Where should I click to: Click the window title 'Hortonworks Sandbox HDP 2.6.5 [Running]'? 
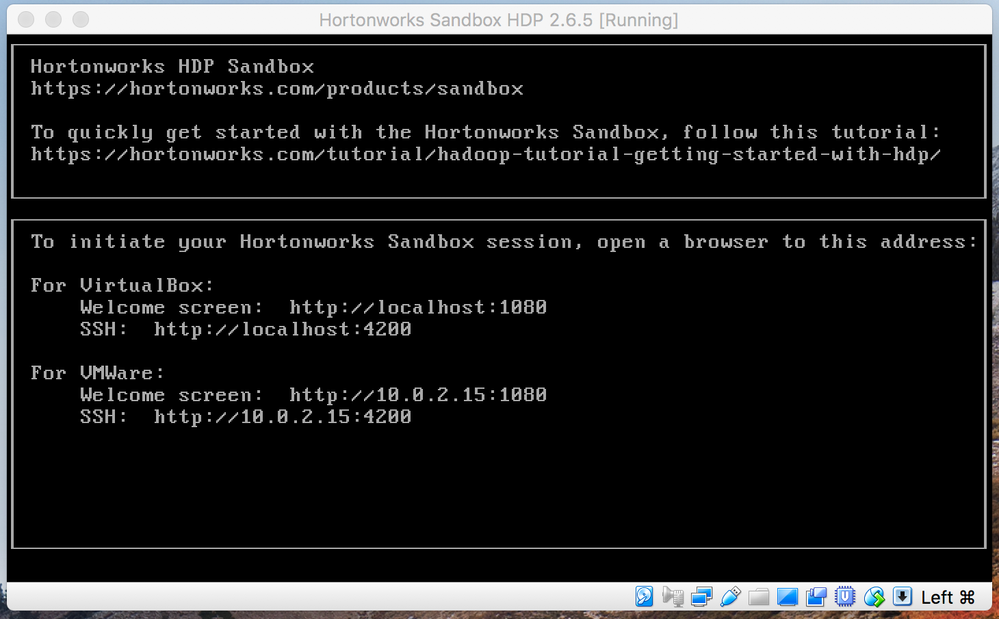(x=499, y=20)
